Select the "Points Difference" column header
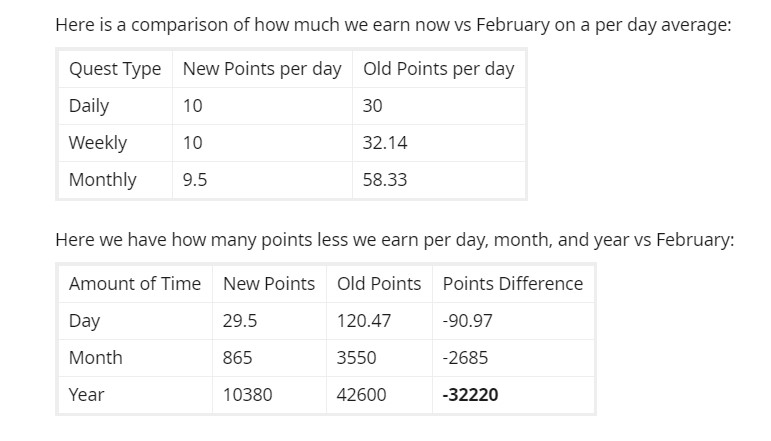Viewport: 771px width, 441px height. point(513,284)
